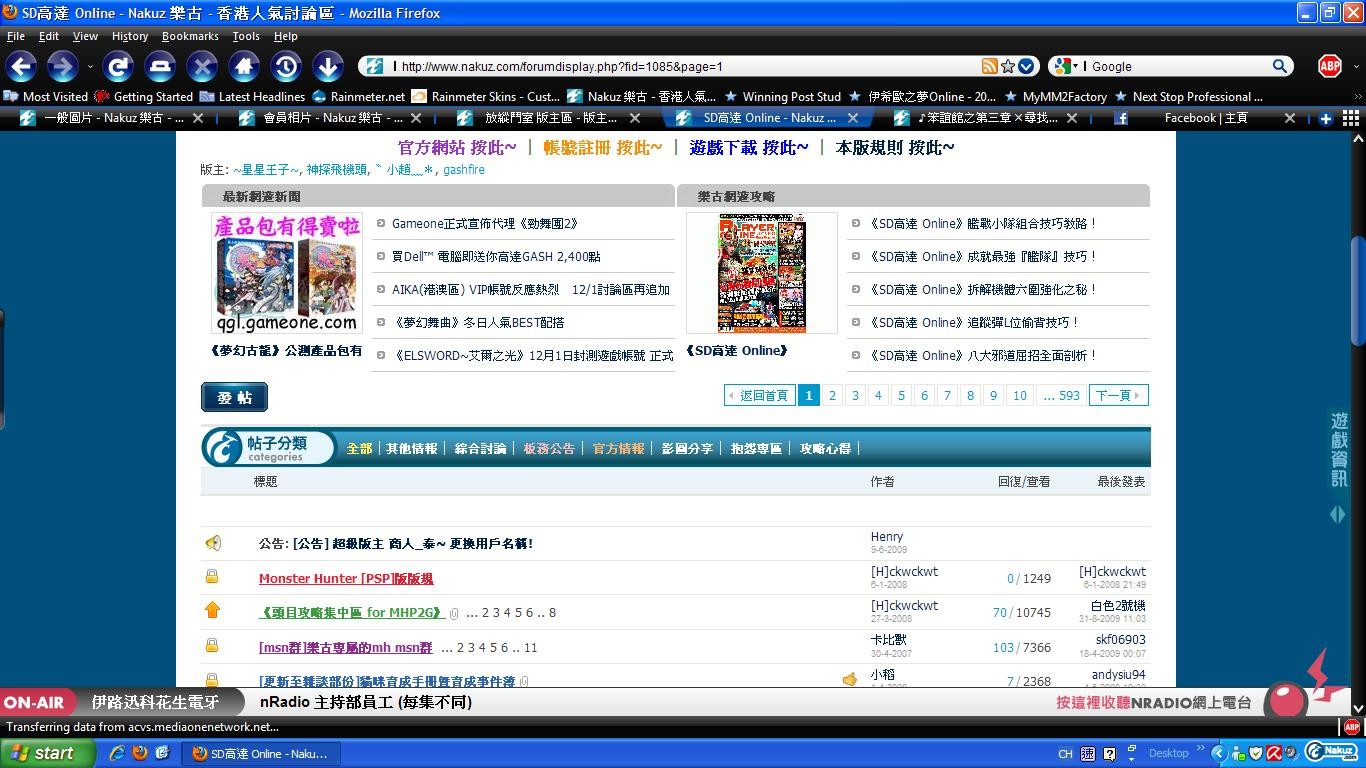Open downloads with the down-arrow toolbar icon
Viewport: 1366px width, 768px height.
(x=328, y=67)
